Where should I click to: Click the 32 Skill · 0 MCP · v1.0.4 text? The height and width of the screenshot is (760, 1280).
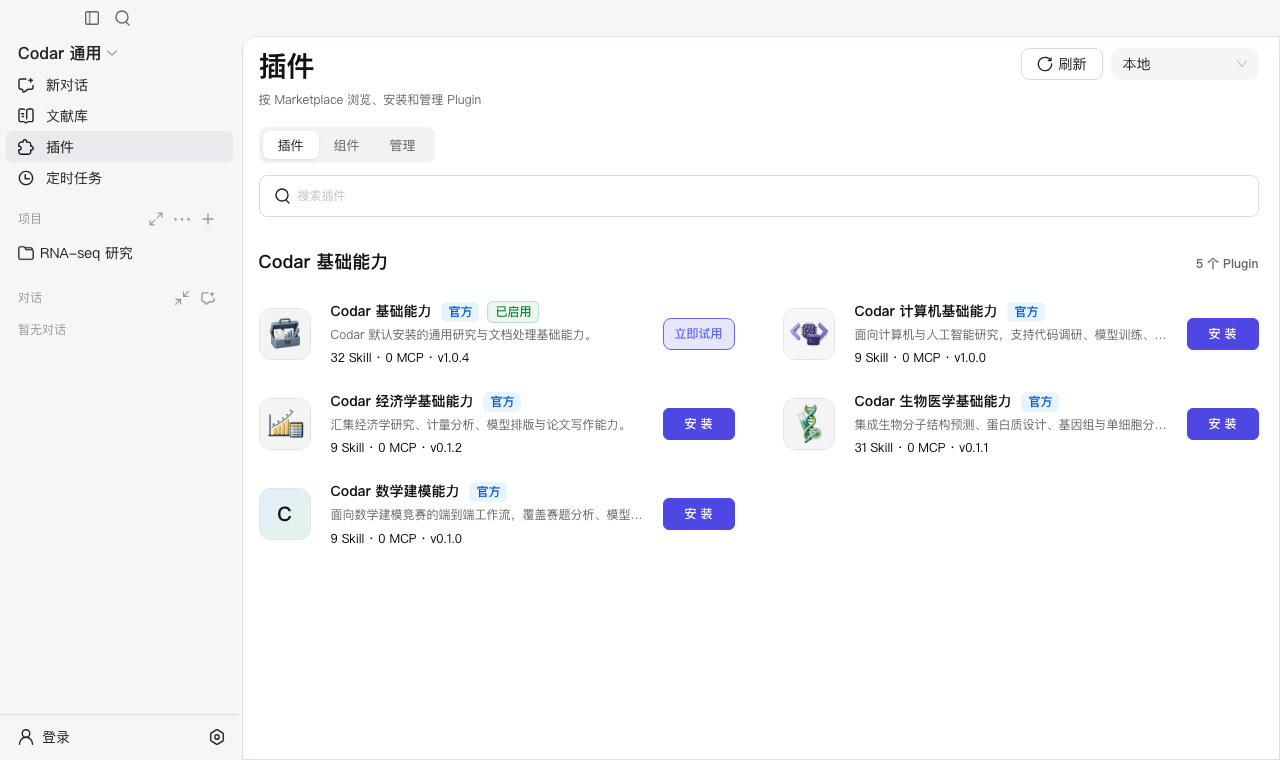click(400, 358)
